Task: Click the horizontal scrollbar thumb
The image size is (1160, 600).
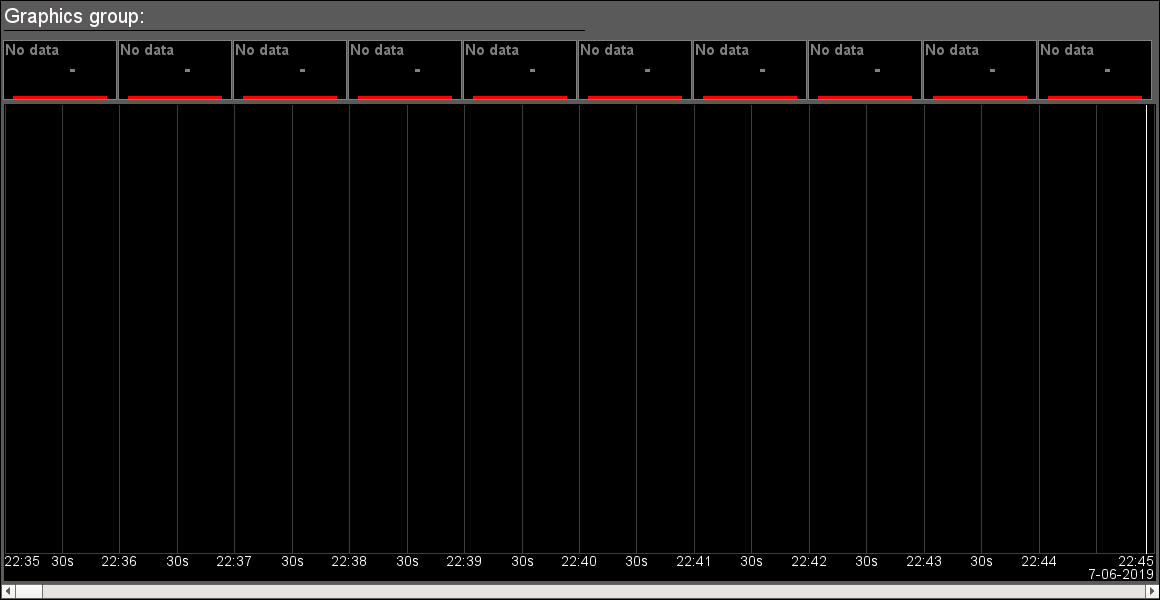Action: tap(28, 592)
